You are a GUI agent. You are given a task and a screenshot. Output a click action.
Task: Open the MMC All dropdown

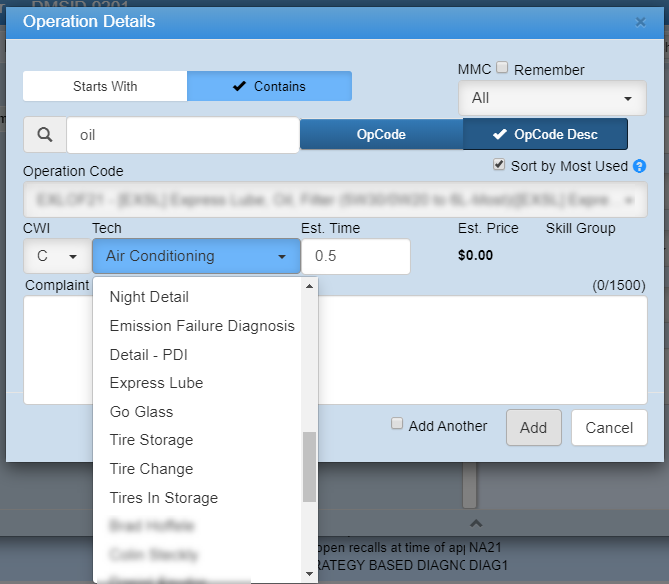(552, 98)
